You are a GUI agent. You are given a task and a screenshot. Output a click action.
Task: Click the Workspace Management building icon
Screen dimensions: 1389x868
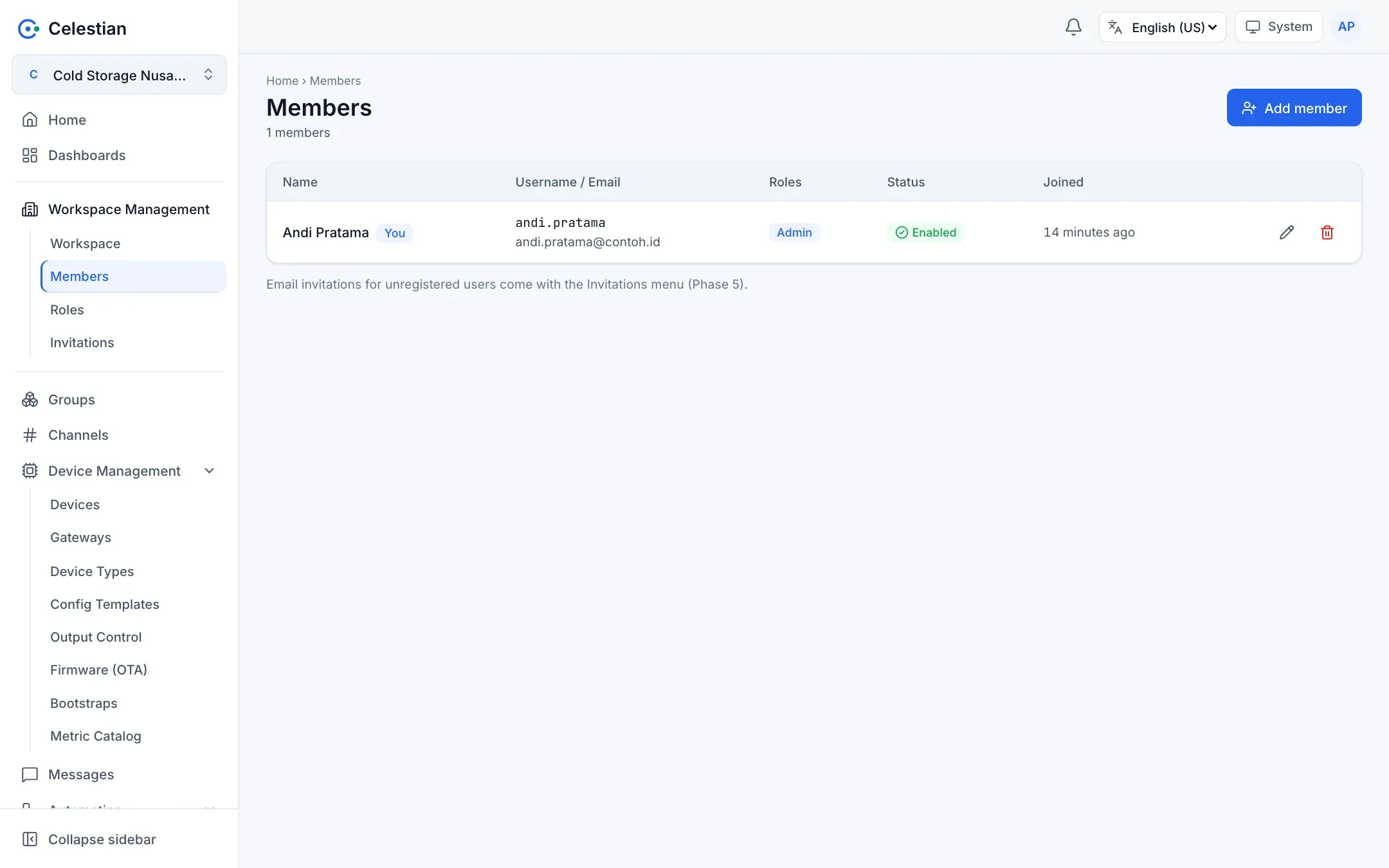[30, 209]
